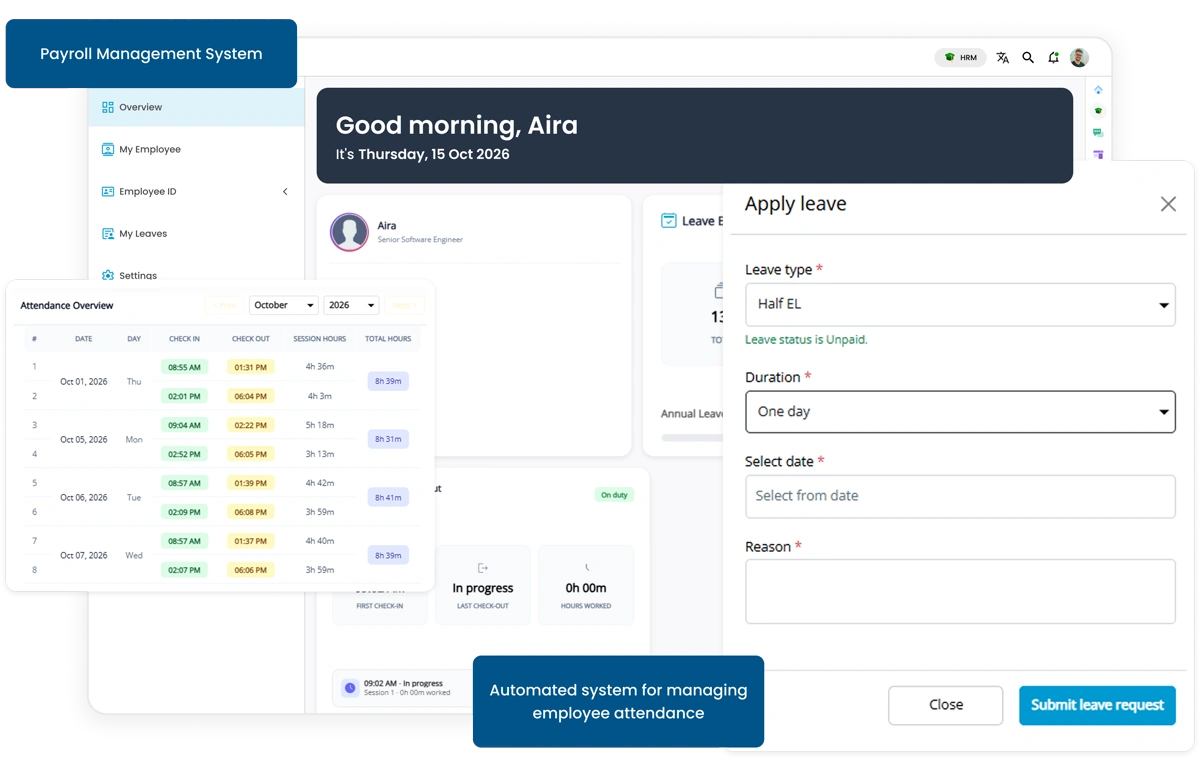The height and width of the screenshot is (759, 1200).
Task: Click the Oct 01, 2026 date cell
Action: pos(83,382)
